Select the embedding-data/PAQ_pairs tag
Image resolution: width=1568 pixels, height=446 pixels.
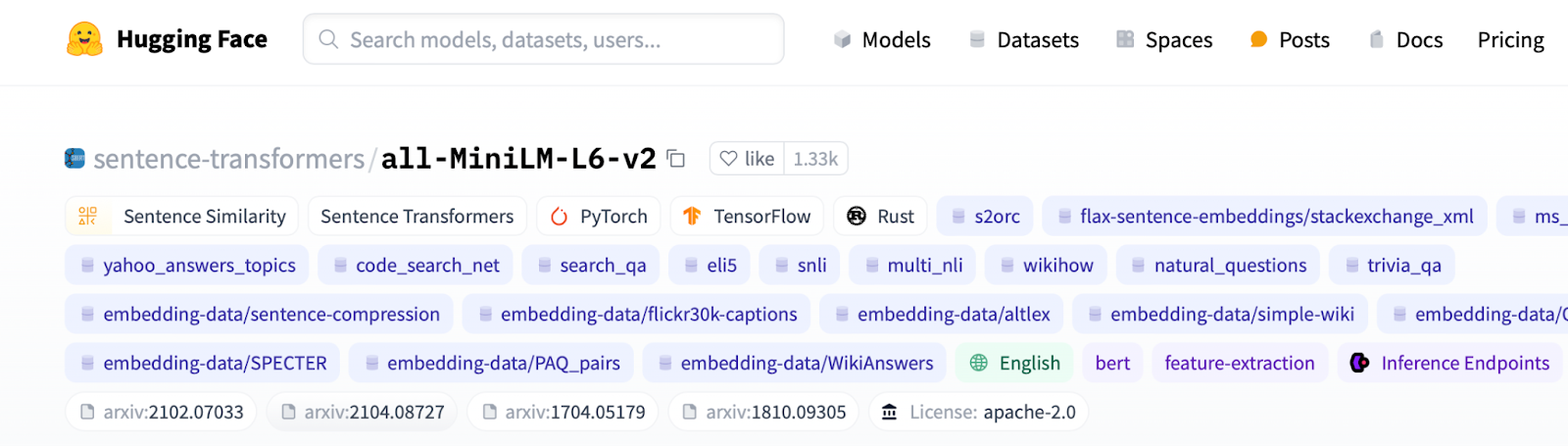pos(491,363)
